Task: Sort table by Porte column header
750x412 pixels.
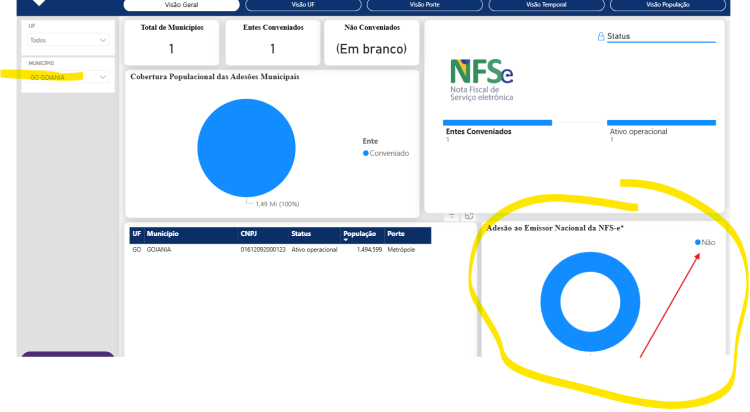Action: pos(396,234)
